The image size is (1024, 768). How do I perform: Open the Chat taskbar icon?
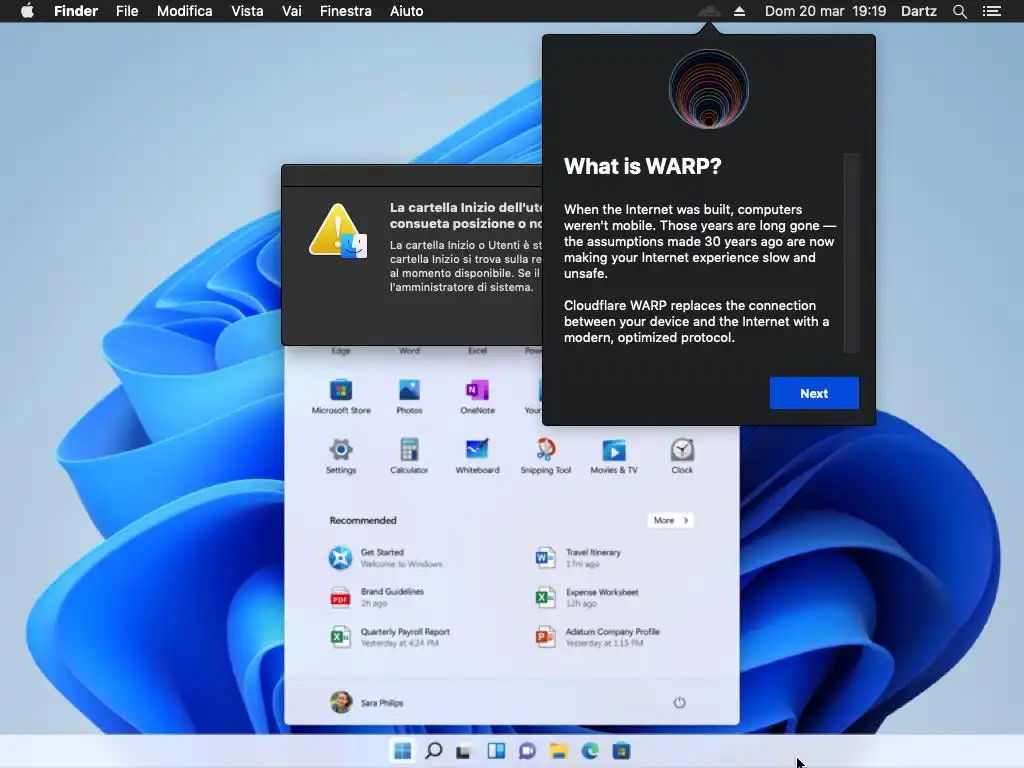tap(527, 751)
